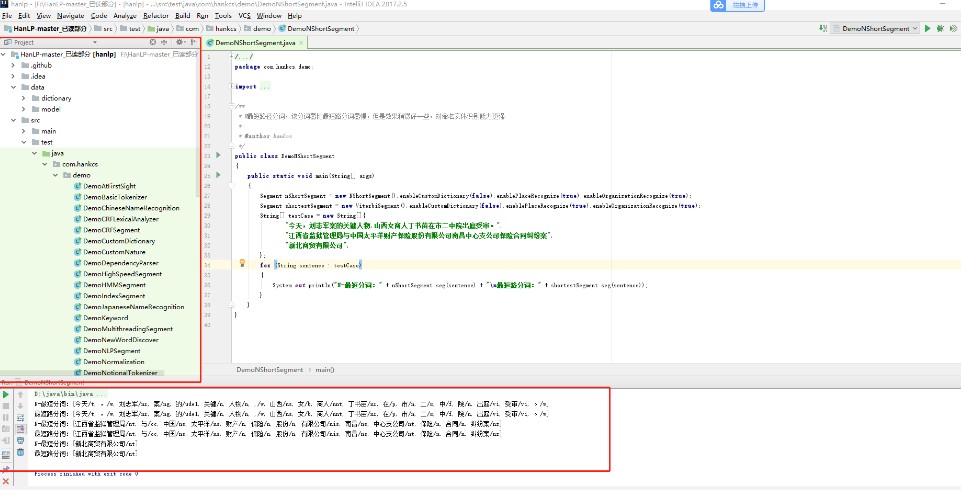Pause output in the Run panel

coord(6,417)
